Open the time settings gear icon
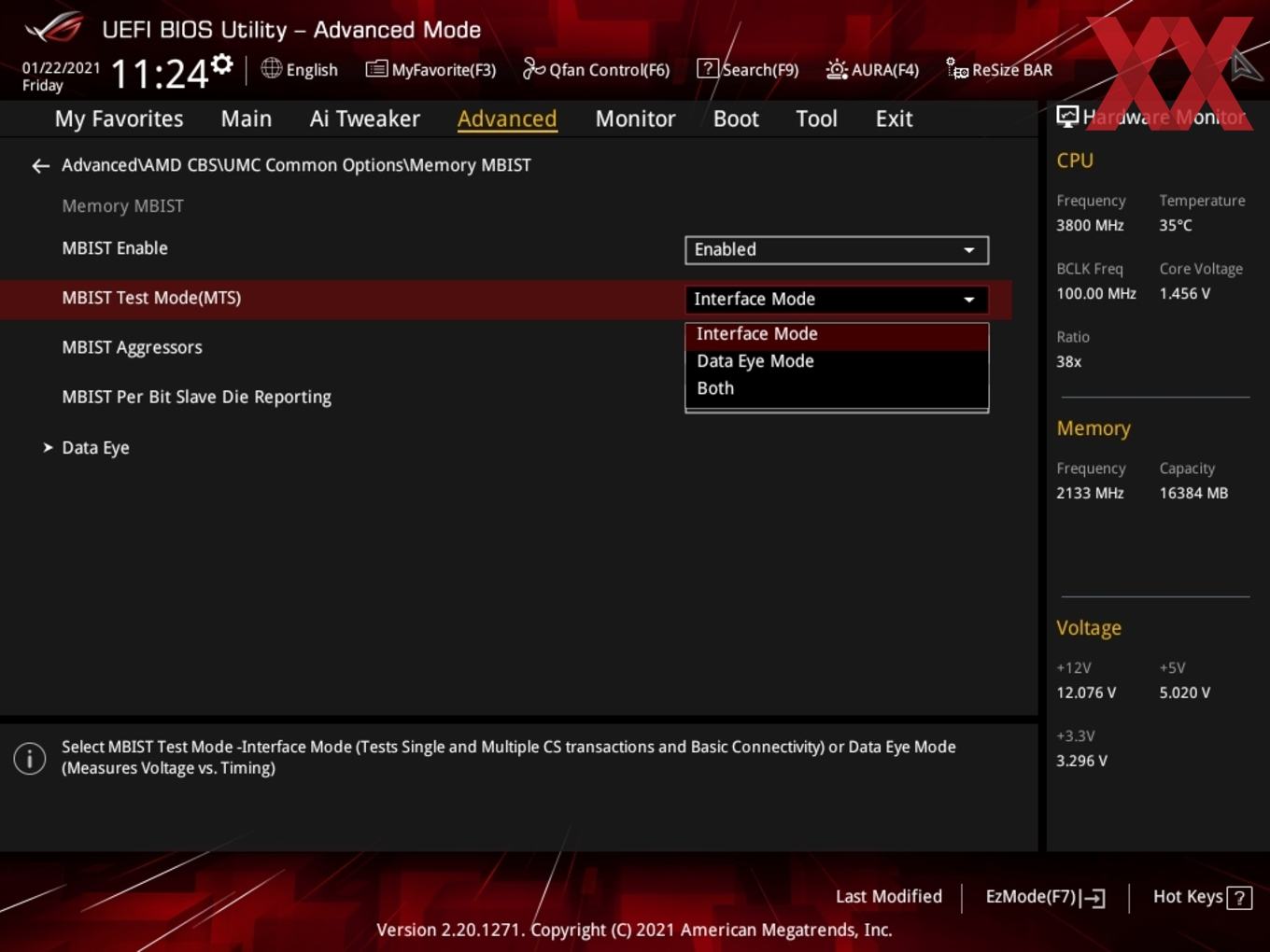Viewport: 1270px width, 952px height. click(x=222, y=64)
